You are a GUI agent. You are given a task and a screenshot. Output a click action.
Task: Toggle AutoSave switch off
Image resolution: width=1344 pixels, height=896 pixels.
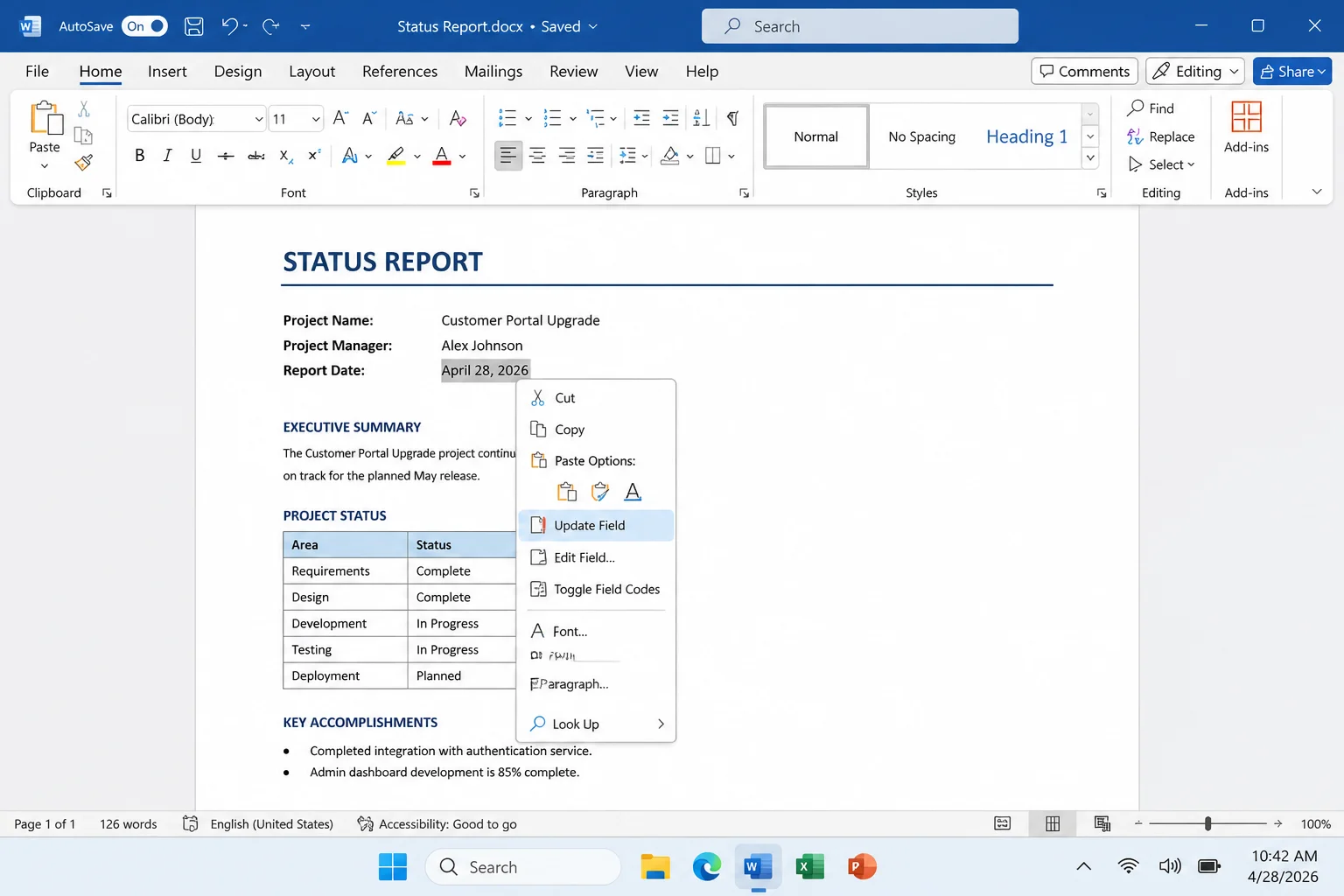pyautogui.click(x=144, y=26)
